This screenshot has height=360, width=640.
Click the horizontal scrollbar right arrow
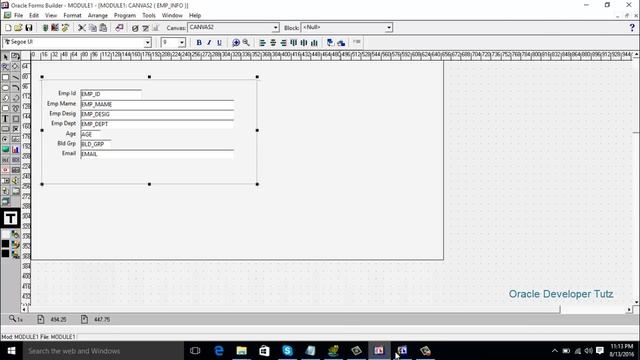[x=629, y=309]
